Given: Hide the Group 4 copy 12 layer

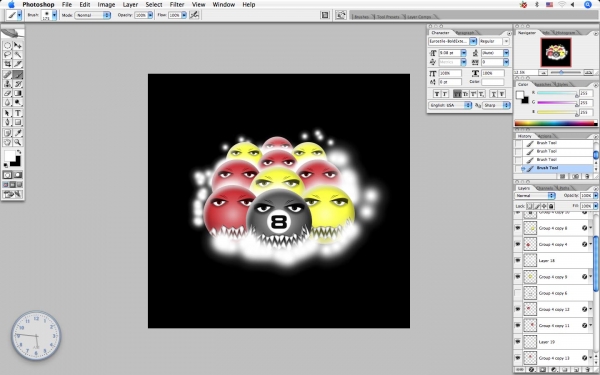Looking at the screenshot, I should tap(518, 309).
